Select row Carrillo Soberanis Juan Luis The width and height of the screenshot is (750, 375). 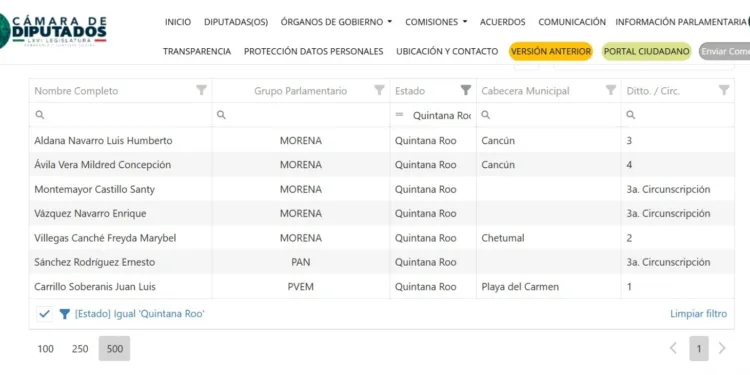(x=382, y=287)
